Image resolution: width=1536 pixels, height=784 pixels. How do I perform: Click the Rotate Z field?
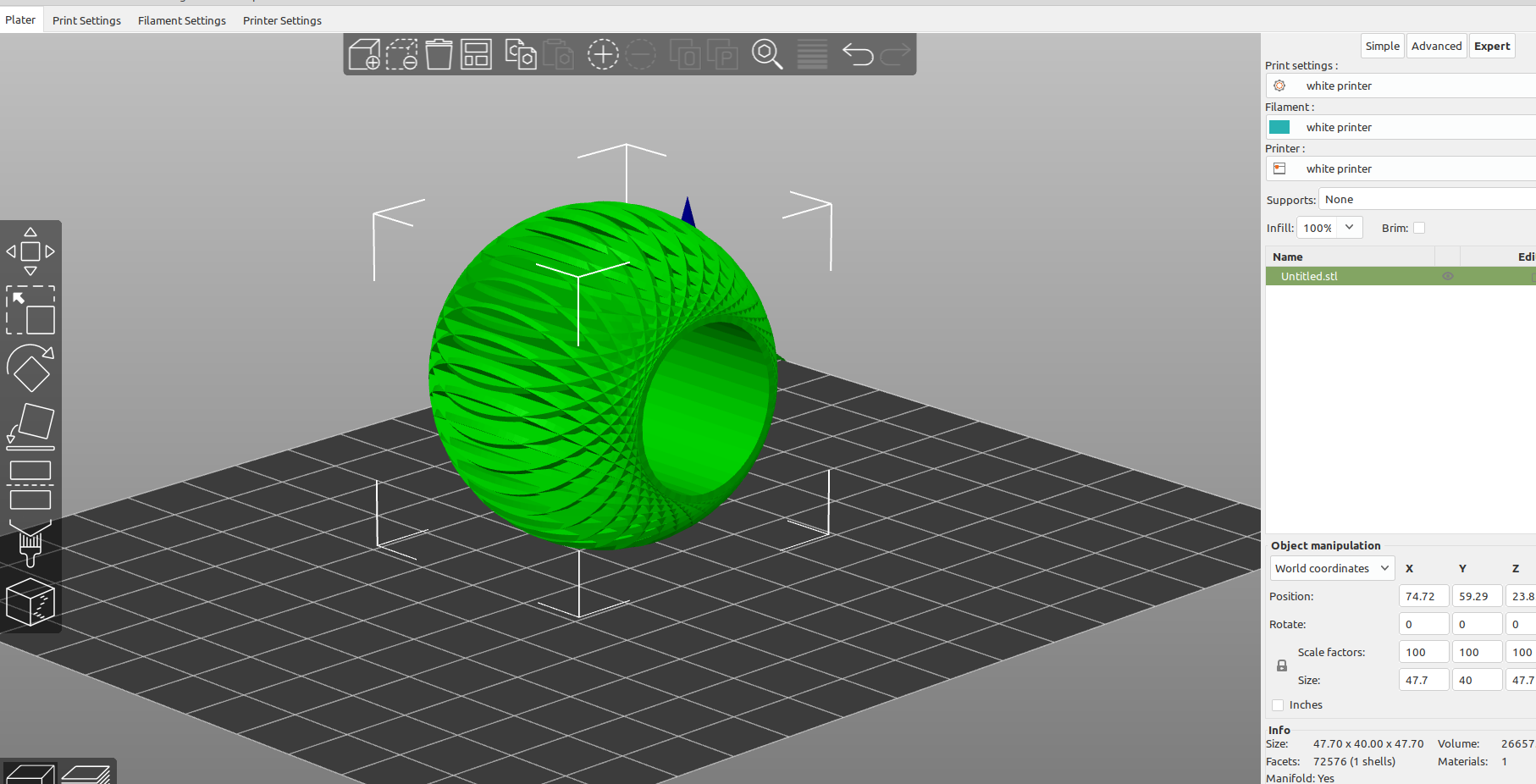click(1522, 624)
